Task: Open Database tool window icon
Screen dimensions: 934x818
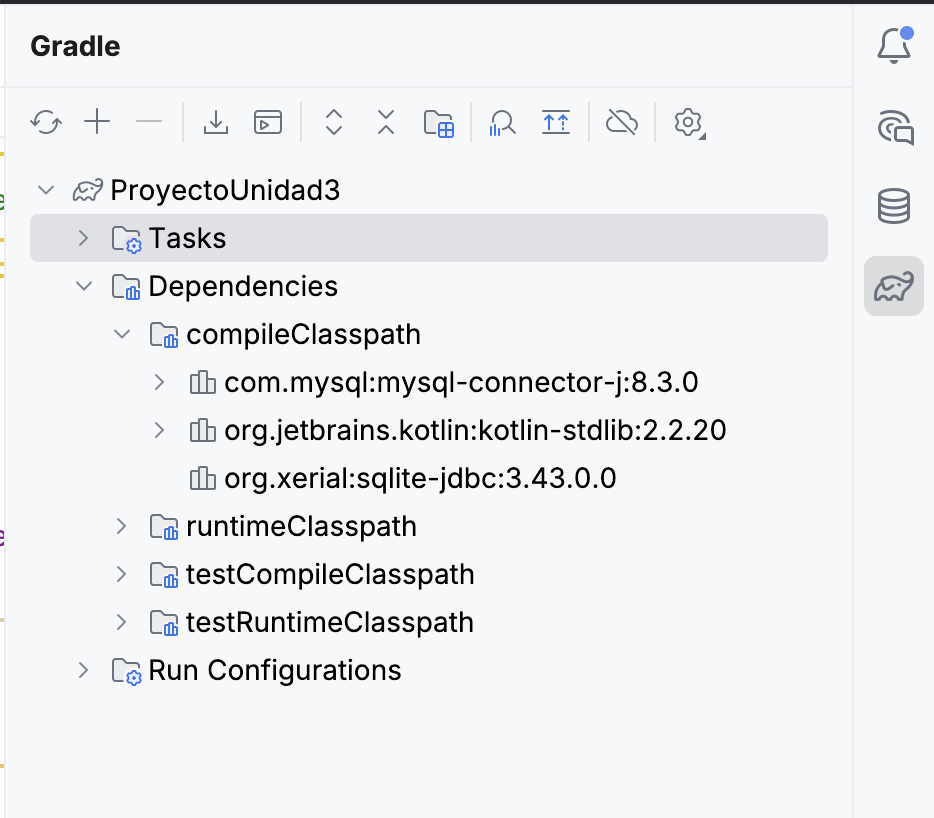Action: click(894, 206)
